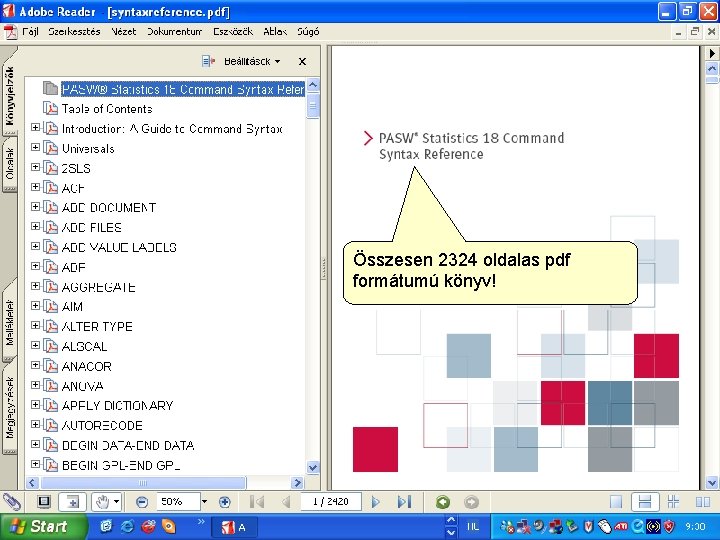This screenshot has height=540, width=720.
Task: Switch to the Megjegyzések side tab
Action: tap(10, 408)
